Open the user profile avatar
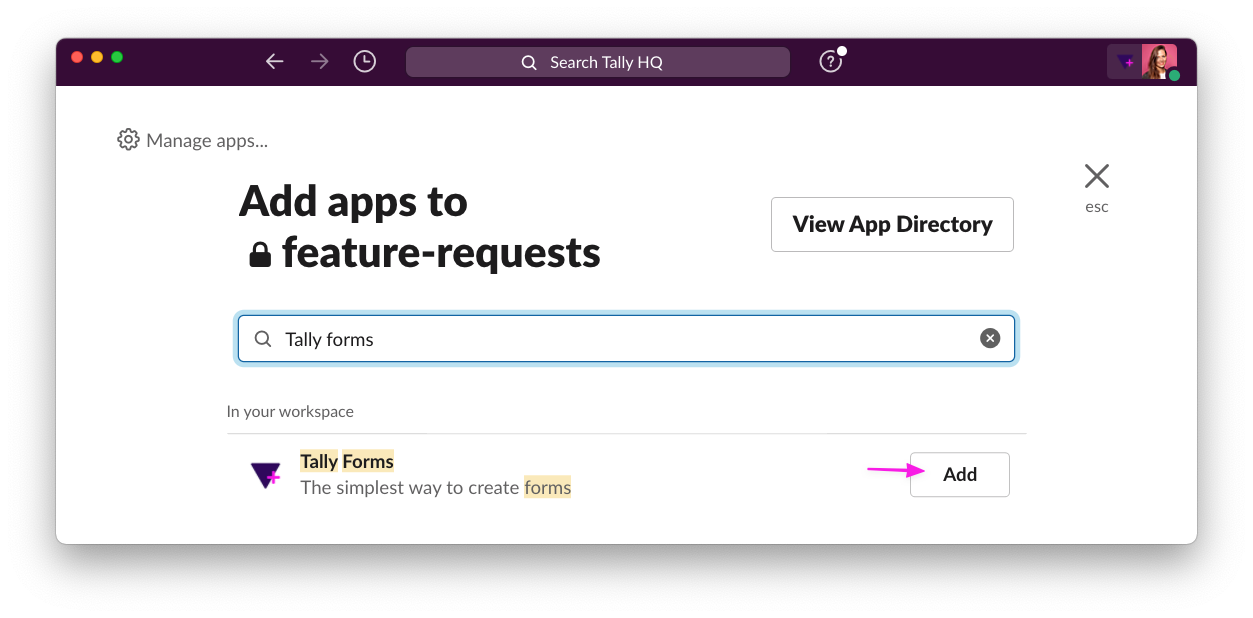Image resolution: width=1253 pixels, height=618 pixels. tap(1159, 62)
